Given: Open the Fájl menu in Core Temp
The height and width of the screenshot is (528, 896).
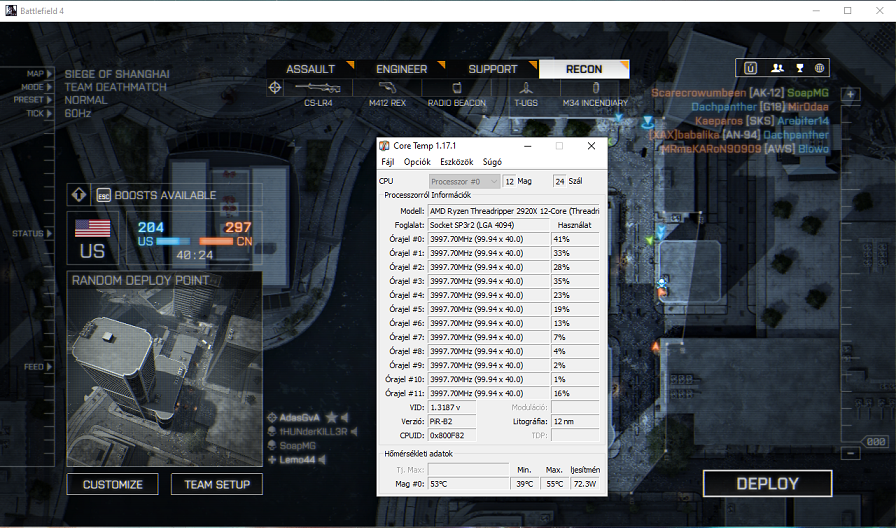Looking at the screenshot, I should coord(387,162).
